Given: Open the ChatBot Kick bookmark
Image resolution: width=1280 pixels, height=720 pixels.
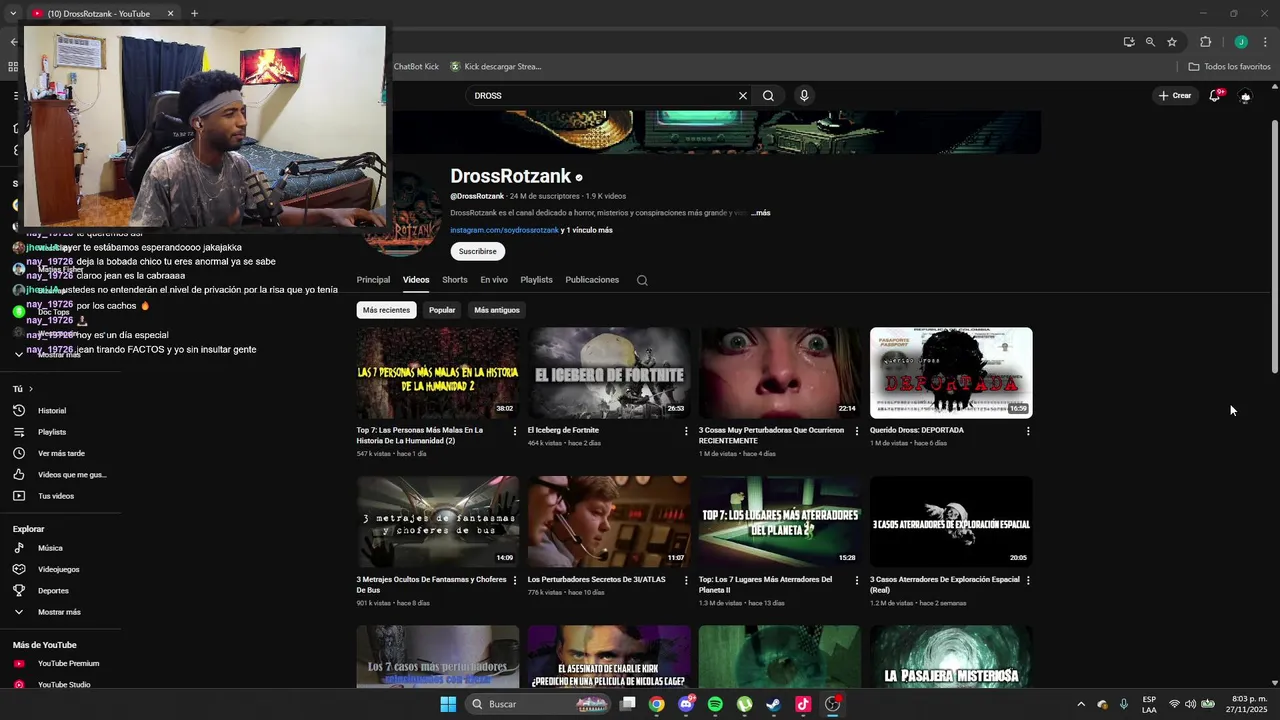Looking at the screenshot, I should coord(415,67).
